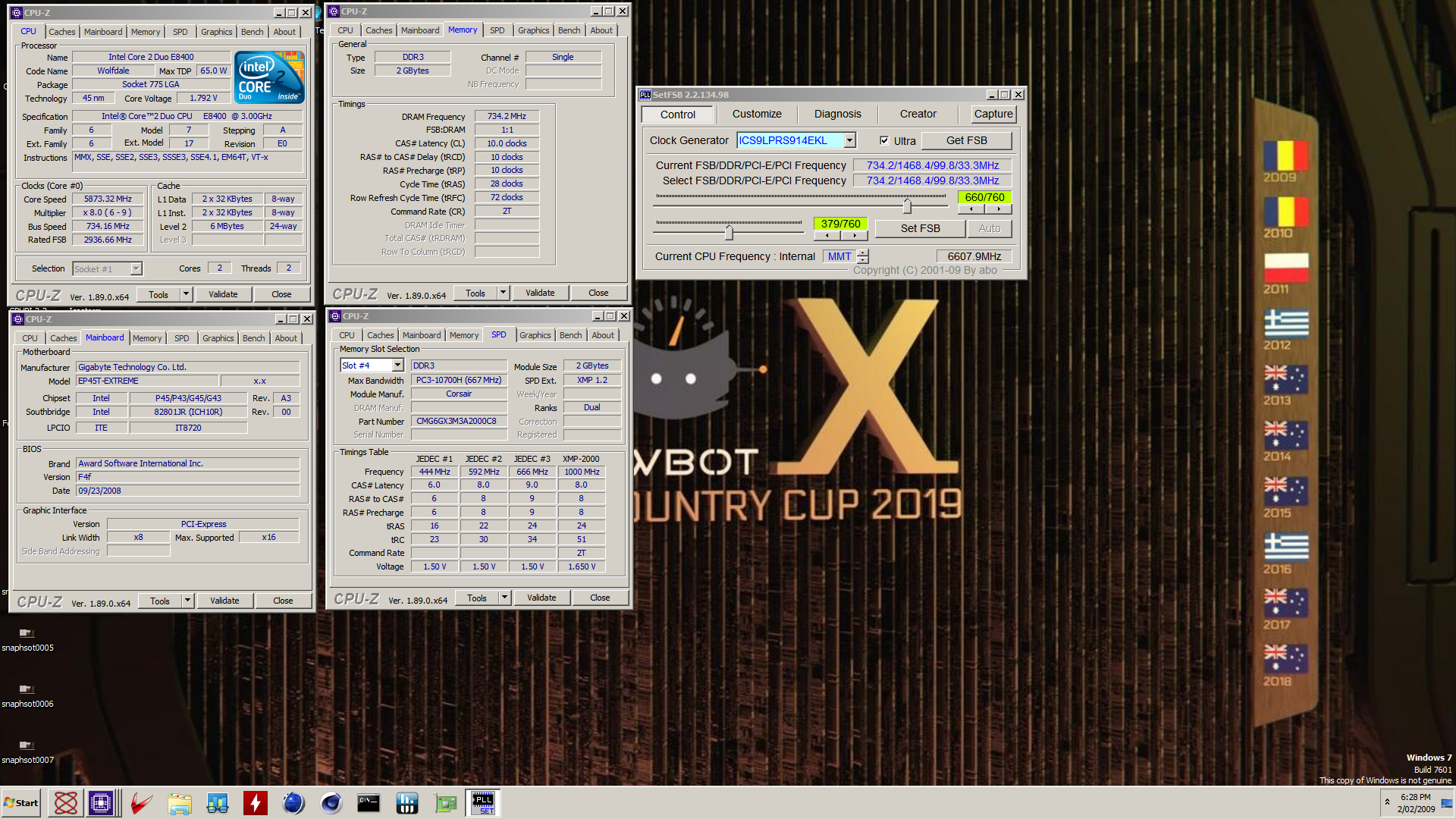This screenshot has width=1456, height=819.
Task: Expand Tools arrow in CPU-Z Memory window
Action: coord(503,293)
